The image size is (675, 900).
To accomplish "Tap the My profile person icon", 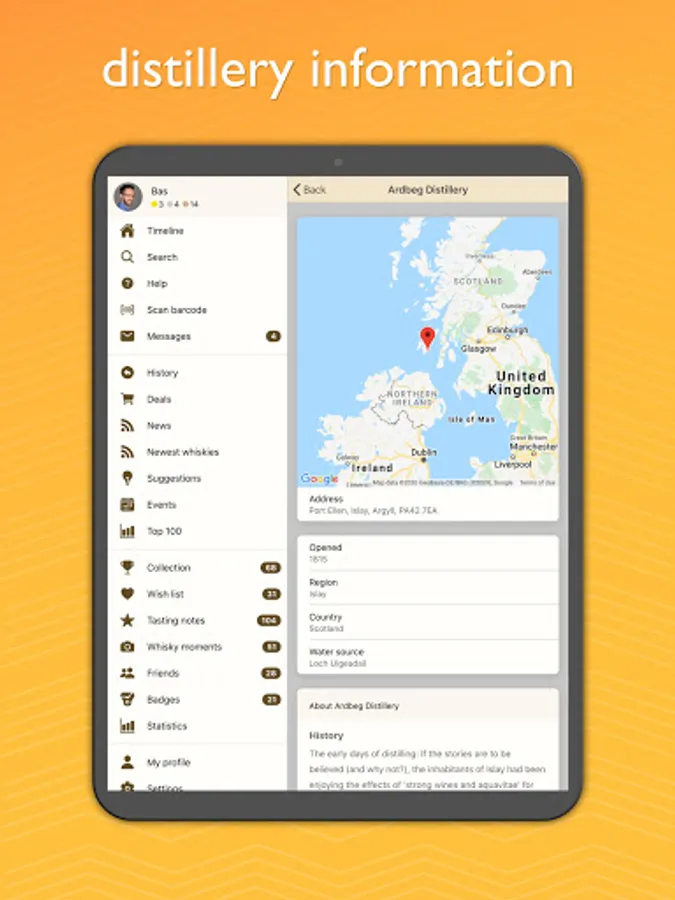I will (x=127, y=762).
